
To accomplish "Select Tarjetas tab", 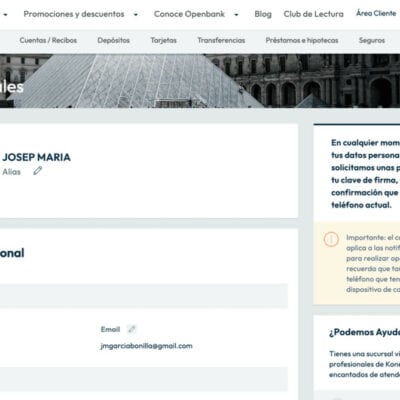I will click(x=163, y=40).
